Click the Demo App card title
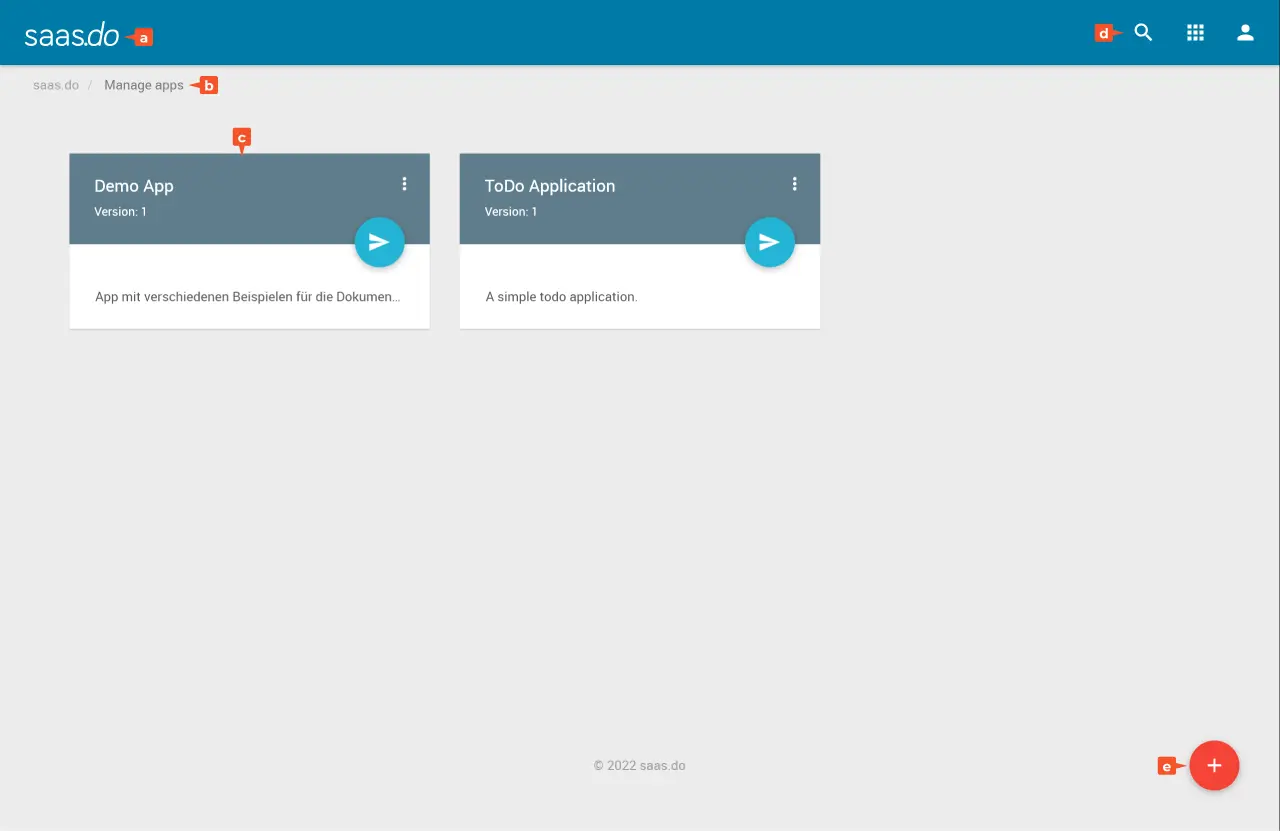 pos(134,186)
